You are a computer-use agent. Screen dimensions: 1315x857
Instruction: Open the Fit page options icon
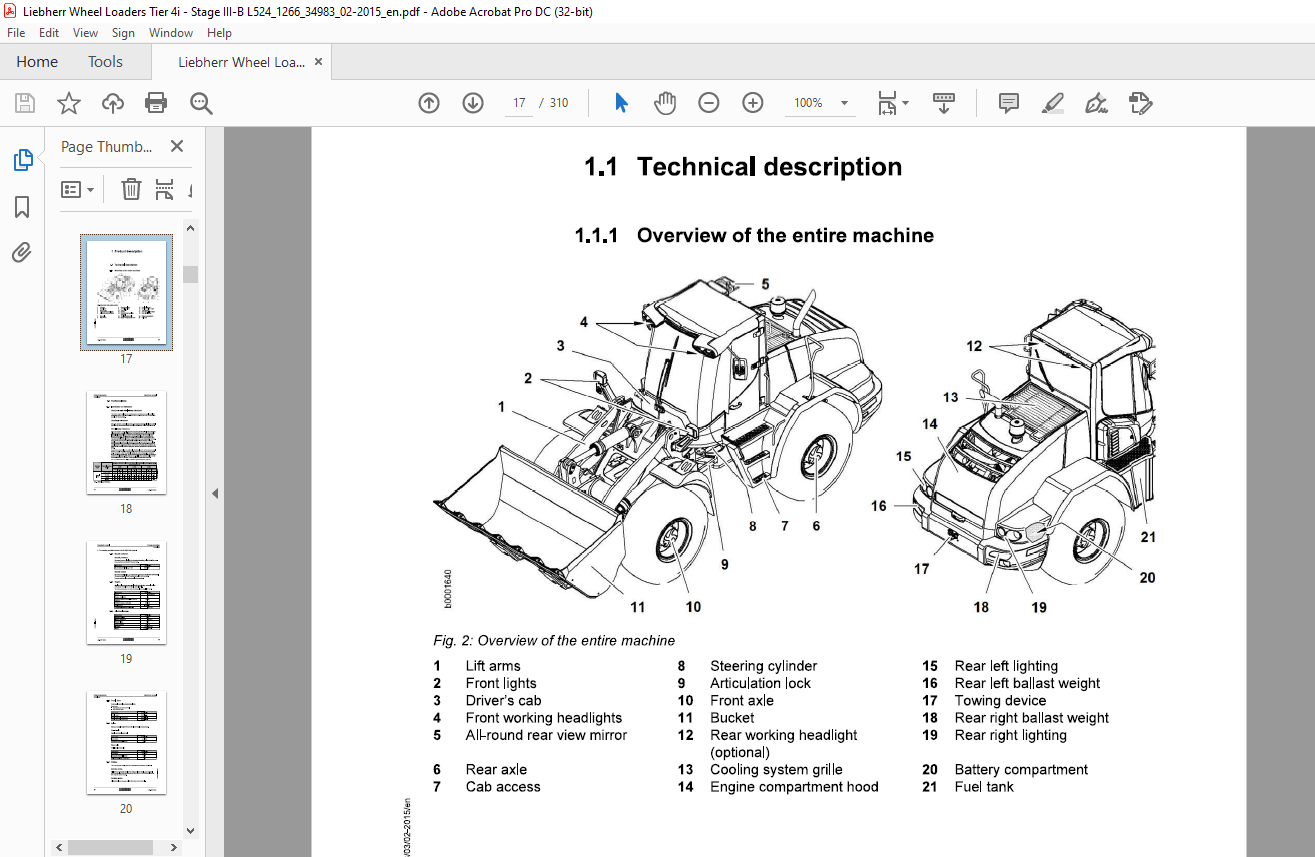coord(887,103)
